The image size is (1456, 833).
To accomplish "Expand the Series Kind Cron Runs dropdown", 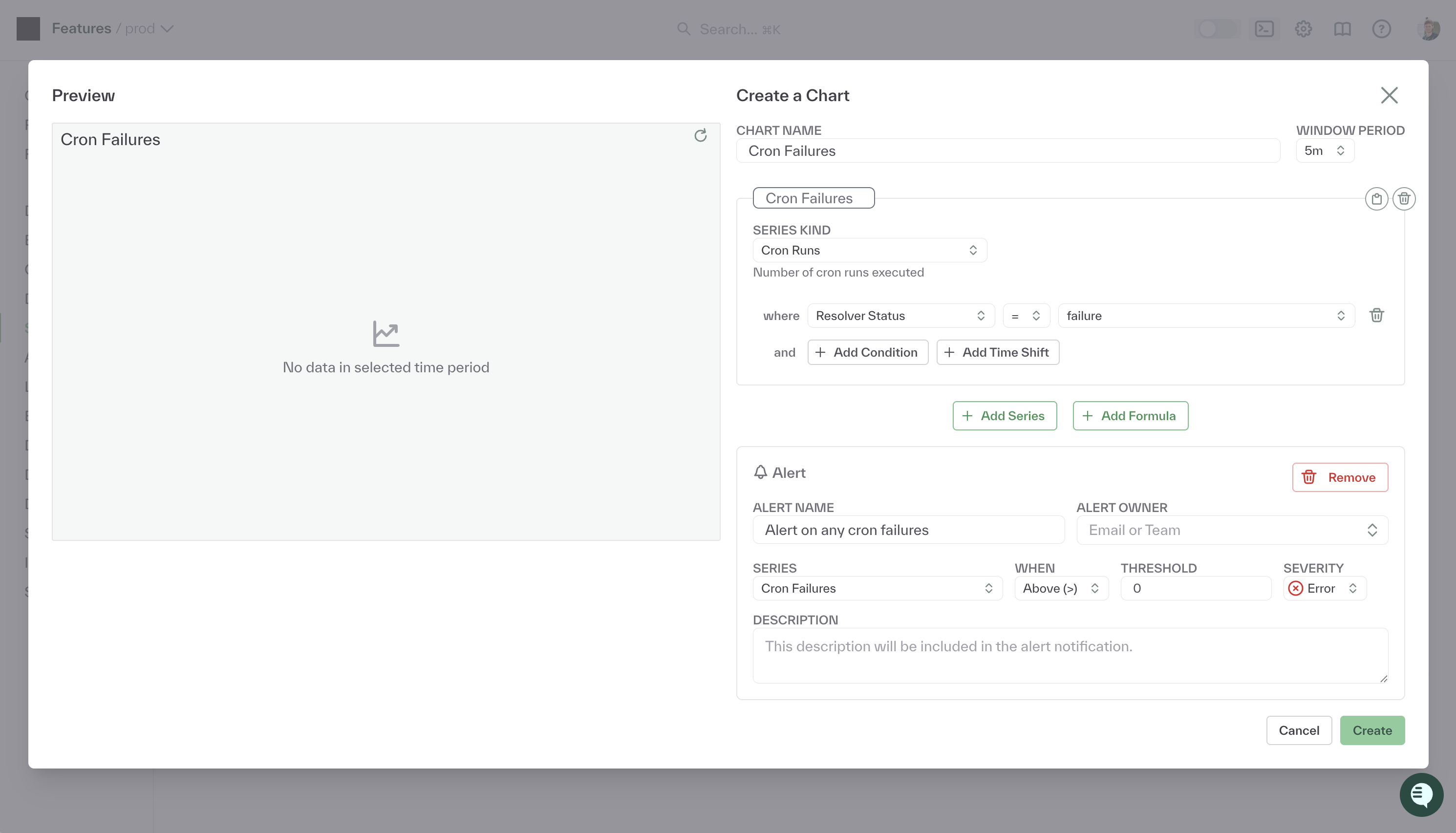I will click(x=869, y=250).
